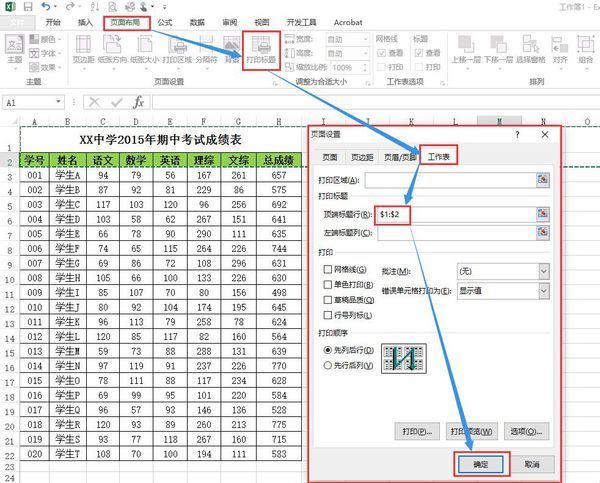Click the Undo arrow icon
This screenshot has width=600, height=483.
[46, 7]
